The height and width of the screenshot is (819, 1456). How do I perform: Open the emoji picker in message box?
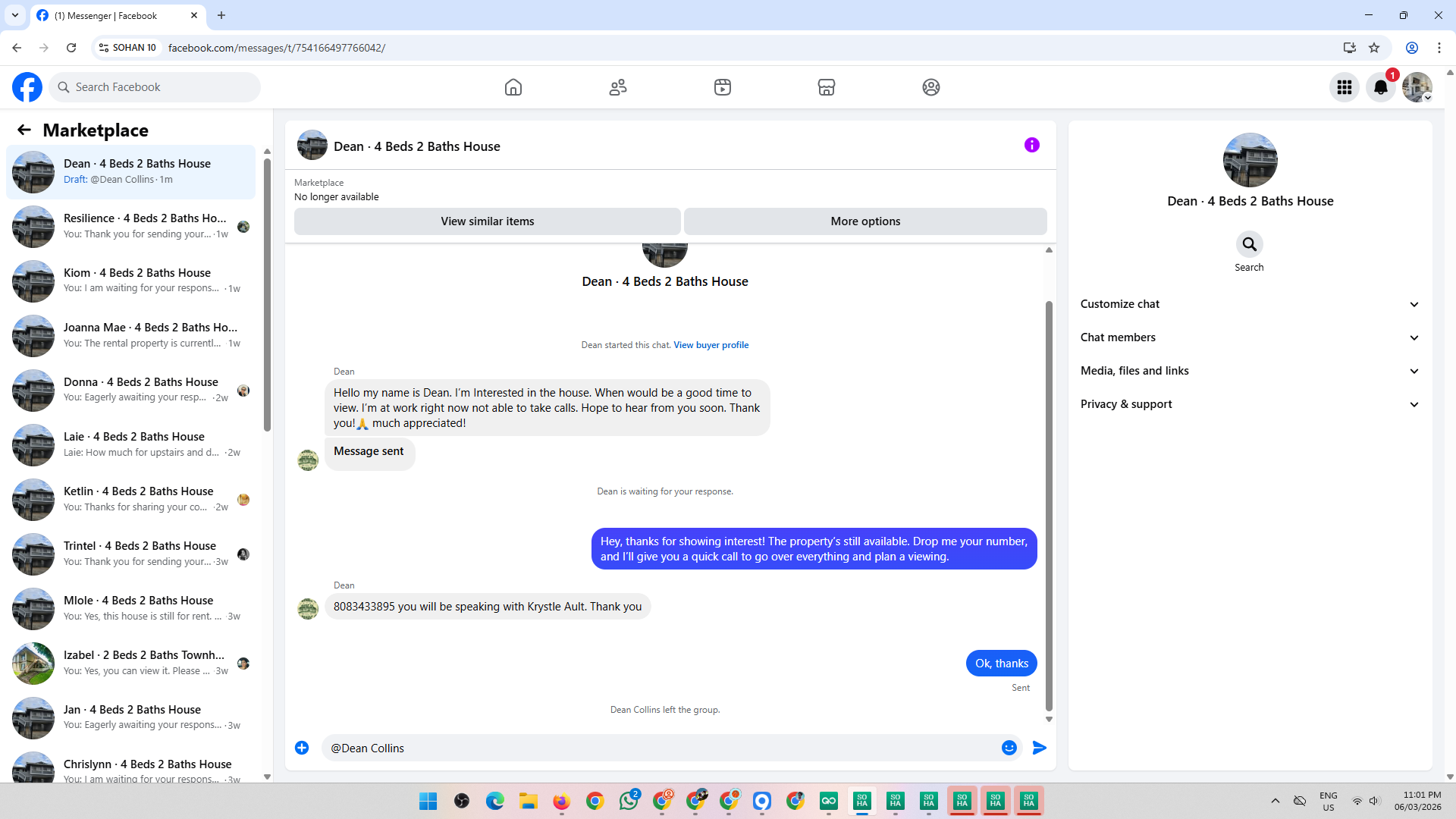pyautogui.click(x=1009, y=748)
